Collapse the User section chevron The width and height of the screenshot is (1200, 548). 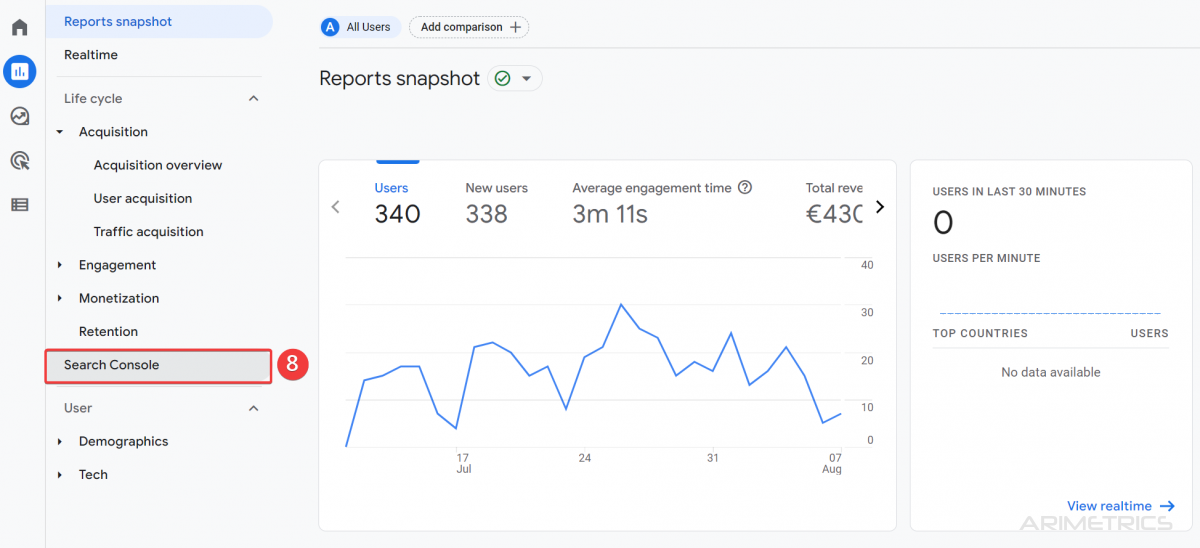[x=254, y=408]
